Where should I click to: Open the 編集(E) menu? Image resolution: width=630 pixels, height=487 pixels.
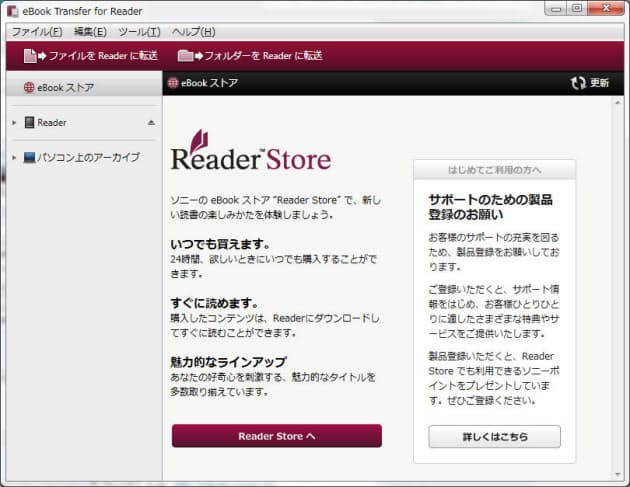click(x=90, y=31)
